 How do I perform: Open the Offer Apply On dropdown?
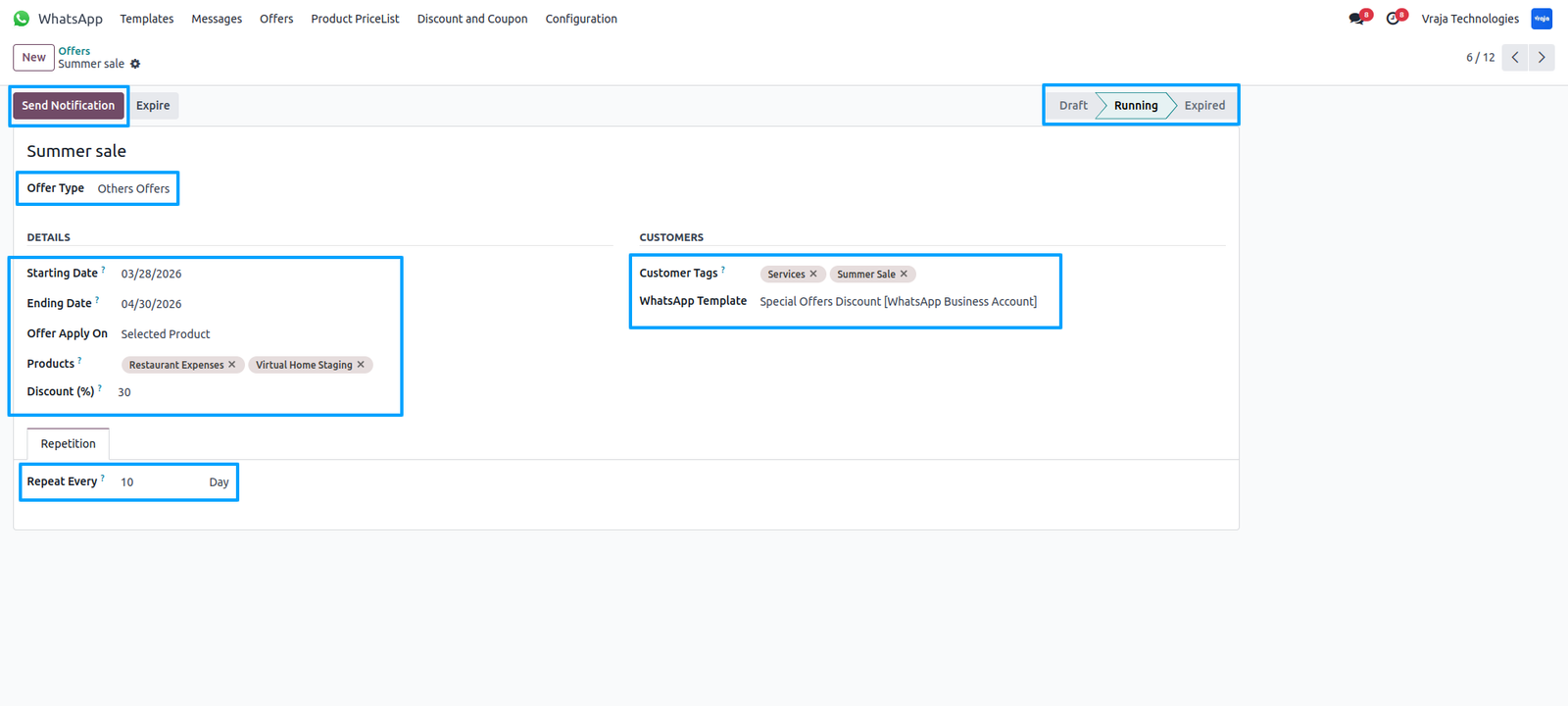pos(255,334)
